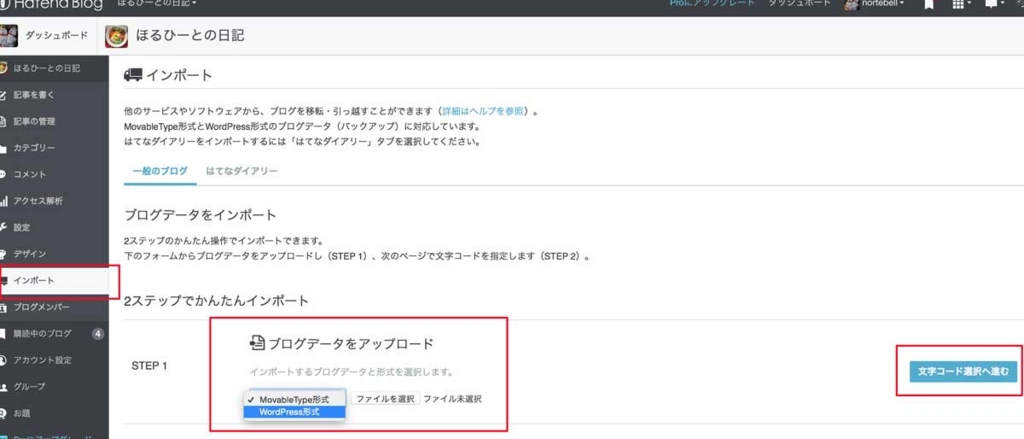The height and width of the screenshot is (439, 1024).
Task: Click the bar chart icon beside アクセス解析
Action: (3, 201)
